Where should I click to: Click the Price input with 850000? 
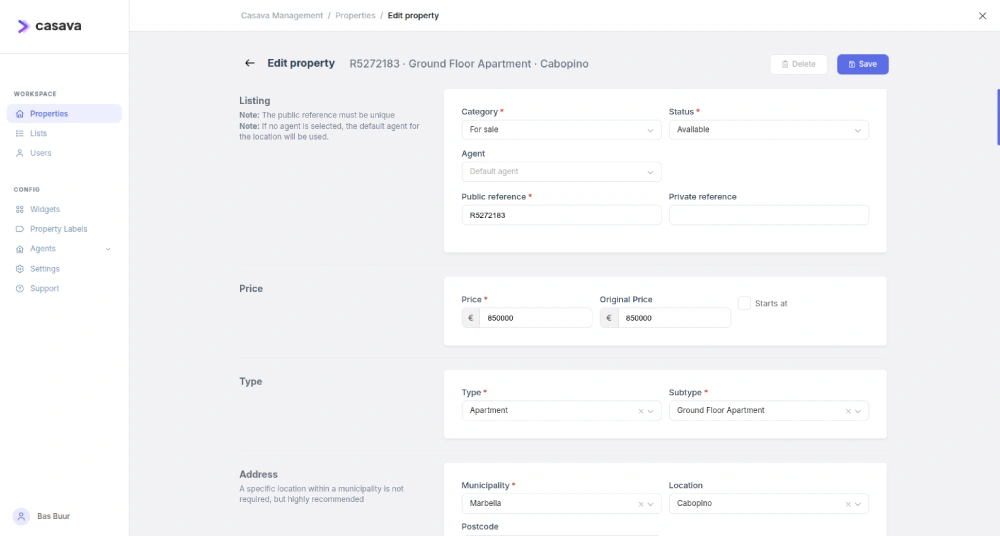pos(535,318)
